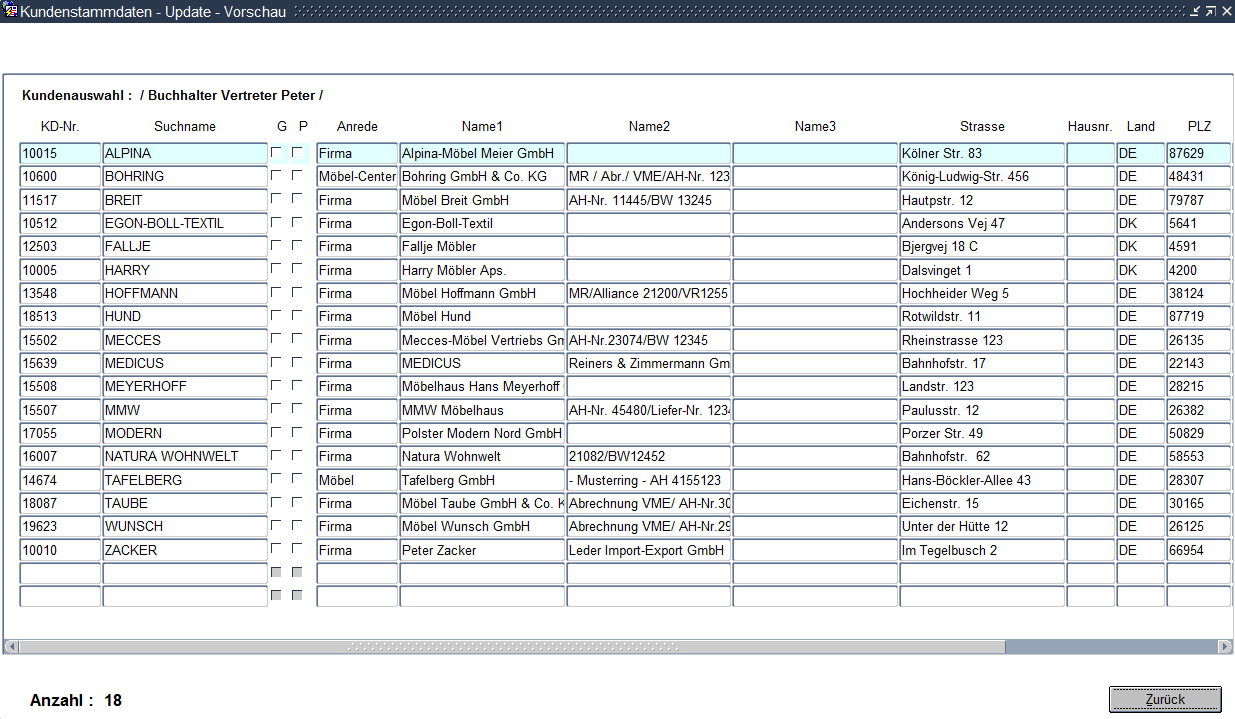
Task: Check the P checkbox in ZACKER row
Action: (x=298, y=549)
